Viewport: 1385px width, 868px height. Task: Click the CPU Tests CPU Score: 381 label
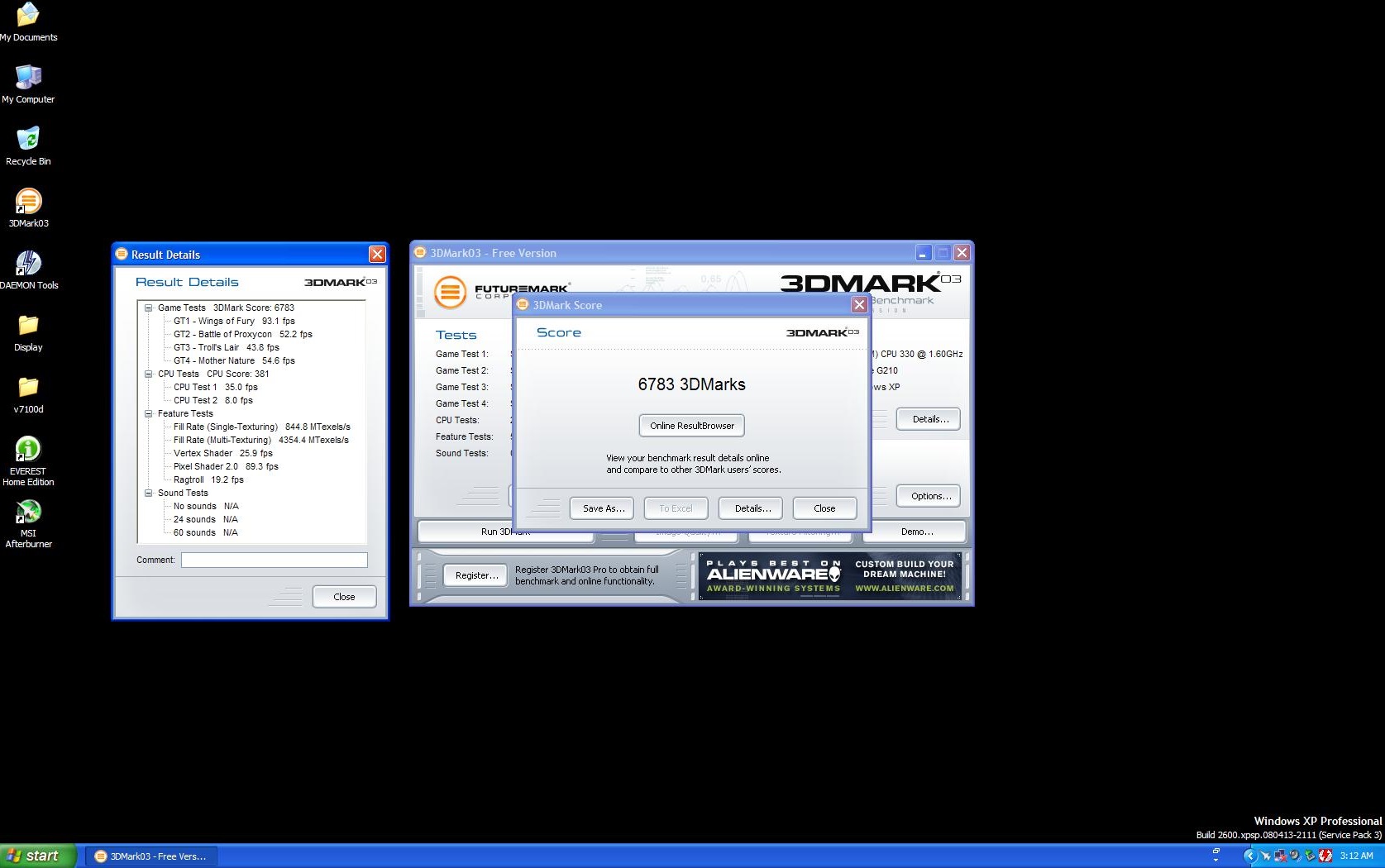213,374
